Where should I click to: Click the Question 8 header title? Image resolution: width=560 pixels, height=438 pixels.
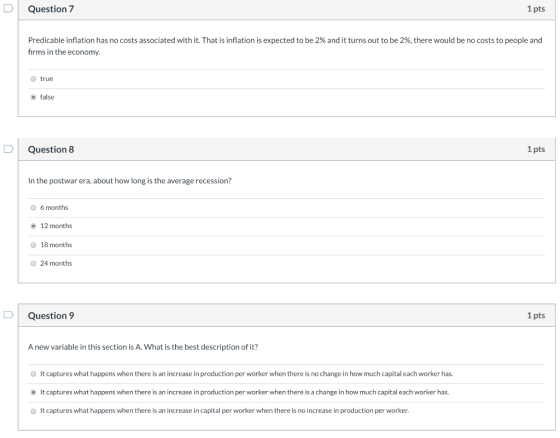51,149
